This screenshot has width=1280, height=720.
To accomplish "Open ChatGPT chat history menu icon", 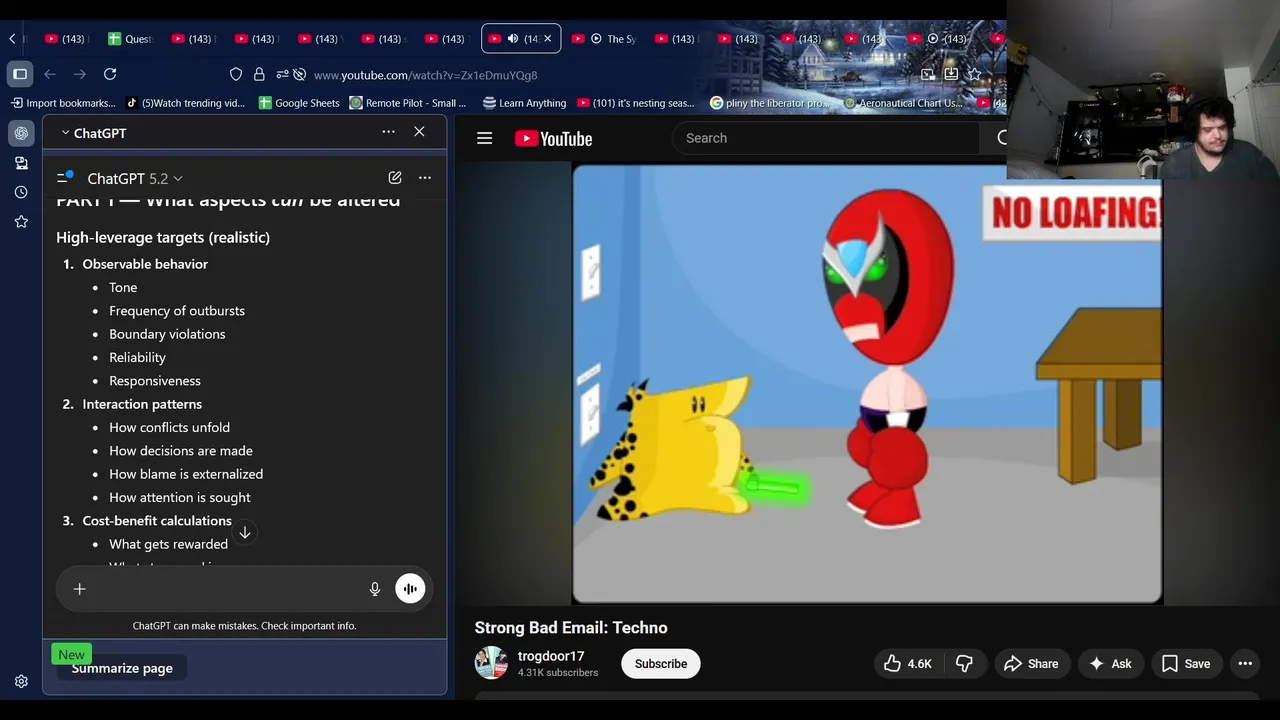I will pos(64,177).
